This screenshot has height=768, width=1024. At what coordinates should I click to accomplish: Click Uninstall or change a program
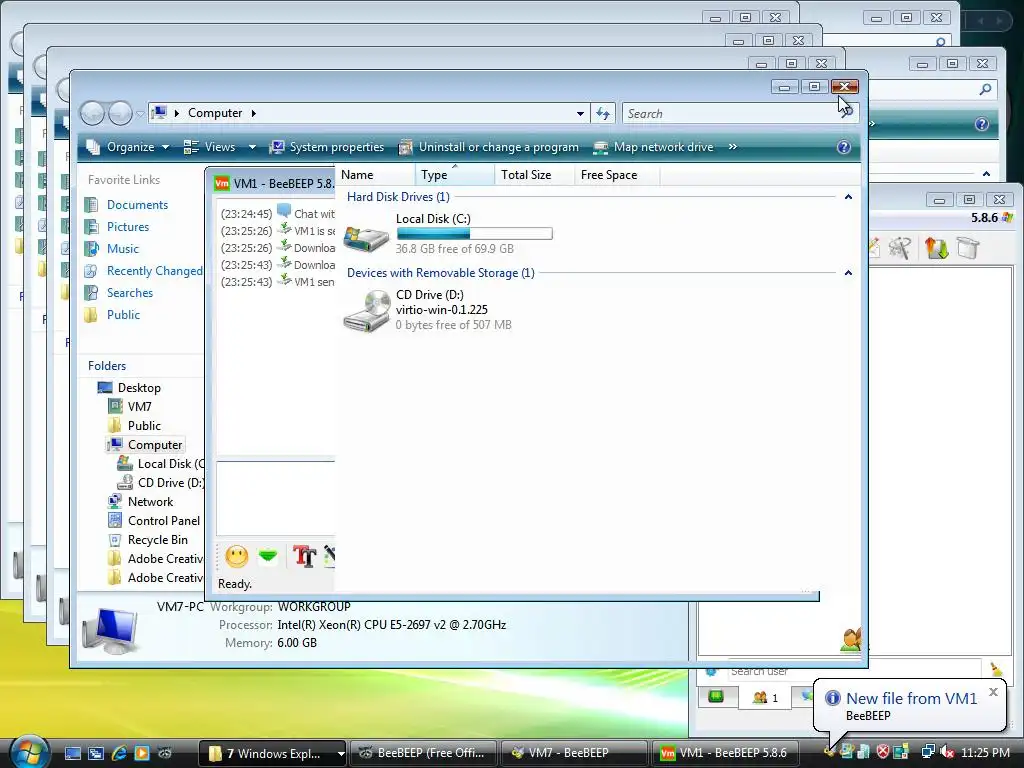[x=488, y=147]
